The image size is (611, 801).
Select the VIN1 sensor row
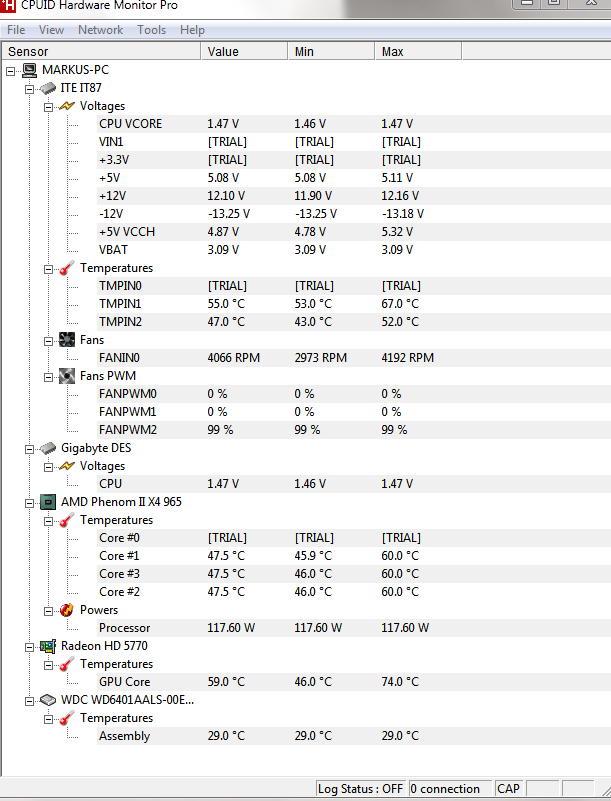[x=354, y=142]
